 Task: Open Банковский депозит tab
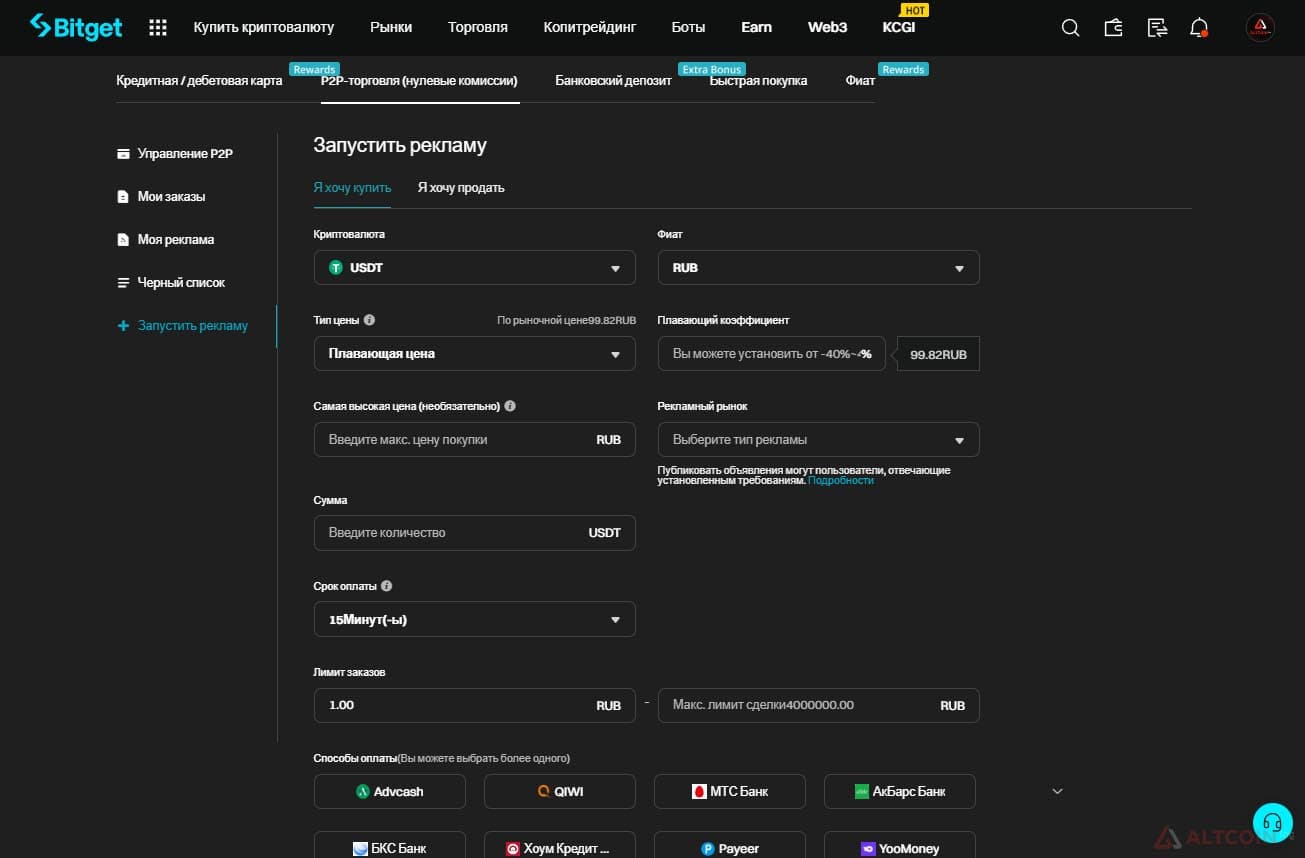(613, 80)
